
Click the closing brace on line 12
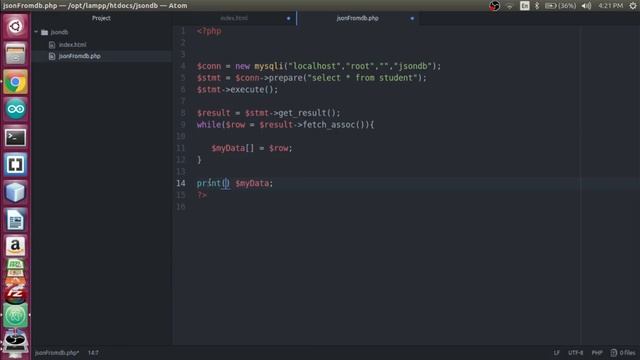199,160
